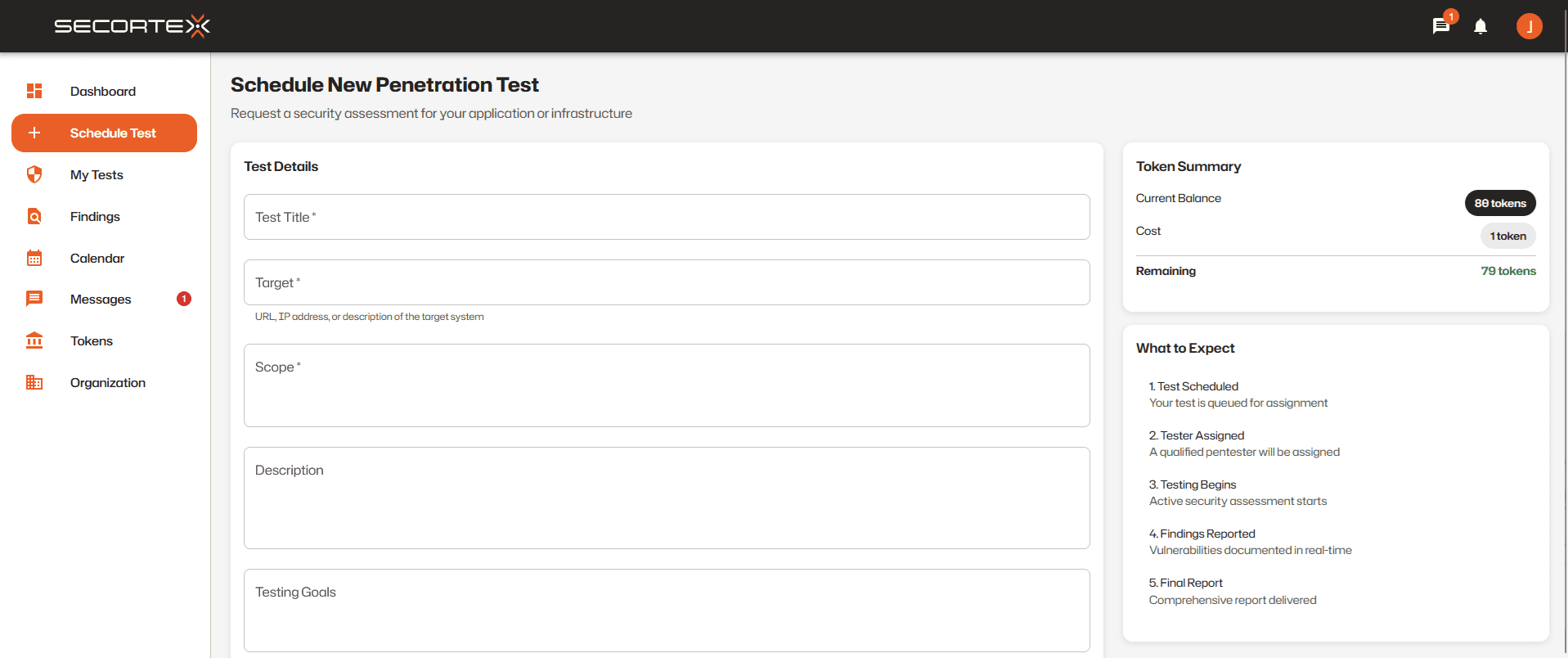The height and width of the screenshot is (658, 1568).
Task: Click into the Description text area
Action: pos(667,498)
